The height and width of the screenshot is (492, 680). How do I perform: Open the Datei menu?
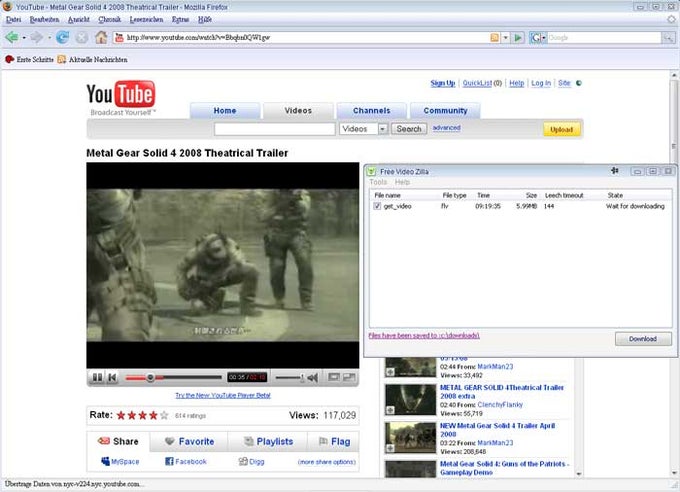coord(14,20)
